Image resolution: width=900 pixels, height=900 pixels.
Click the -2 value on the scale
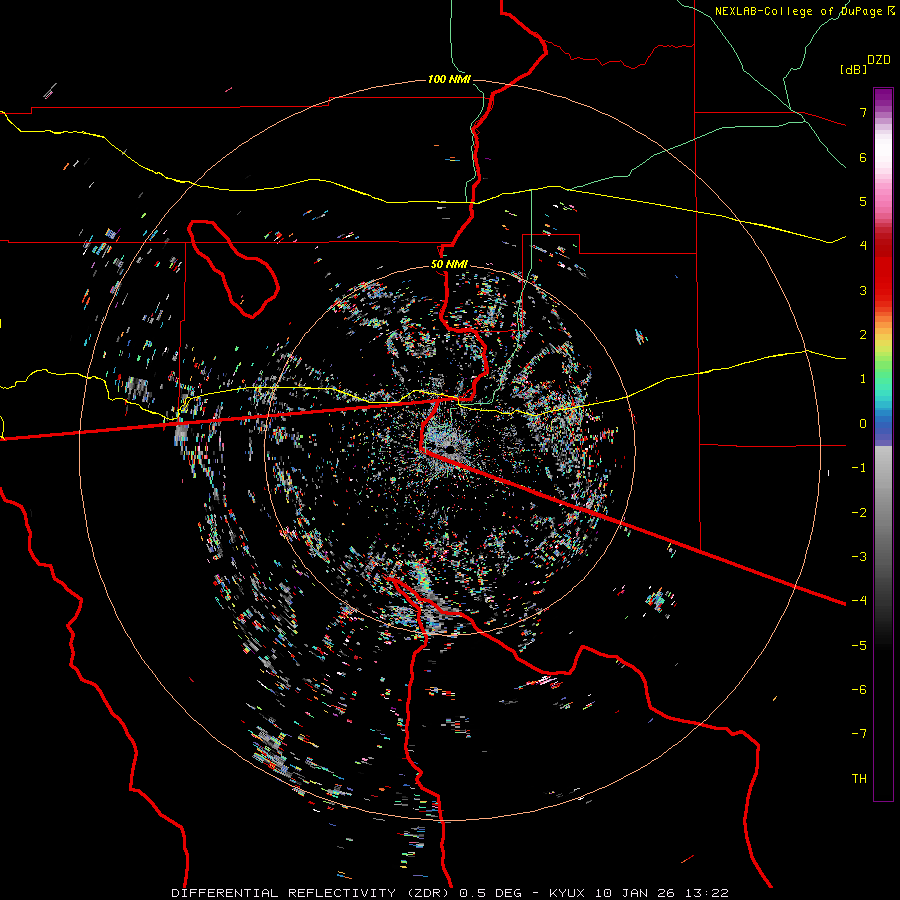[x=859, y=513]
